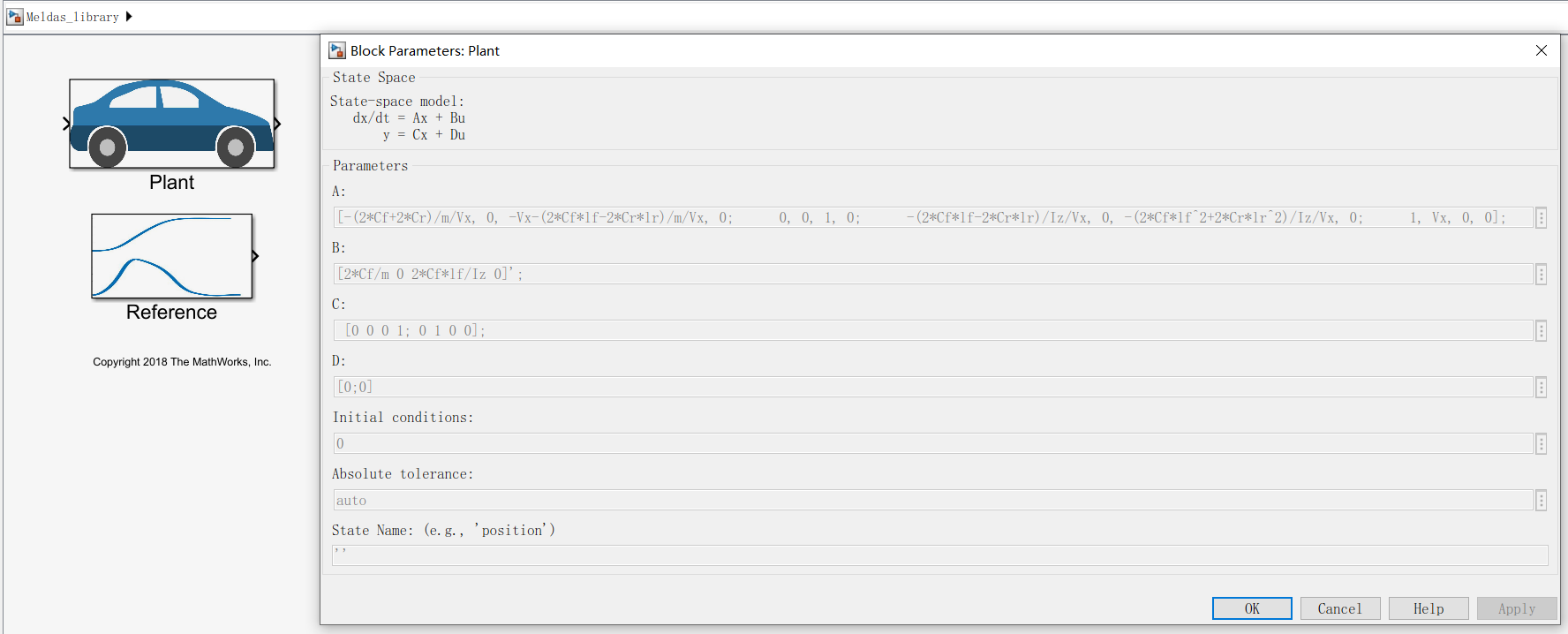1568x634 pixels.
Task: Select the Plant car block
Action: (x=172, y=124)
